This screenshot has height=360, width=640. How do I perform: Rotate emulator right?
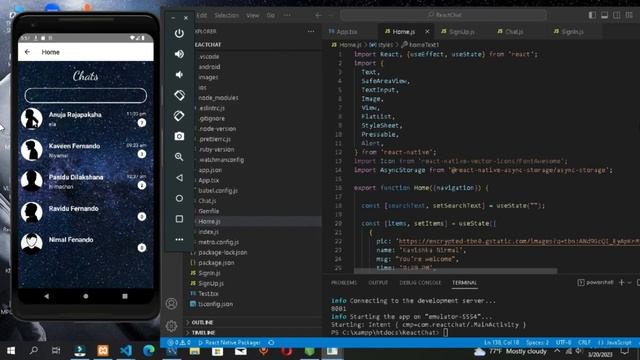coord(179,116)
